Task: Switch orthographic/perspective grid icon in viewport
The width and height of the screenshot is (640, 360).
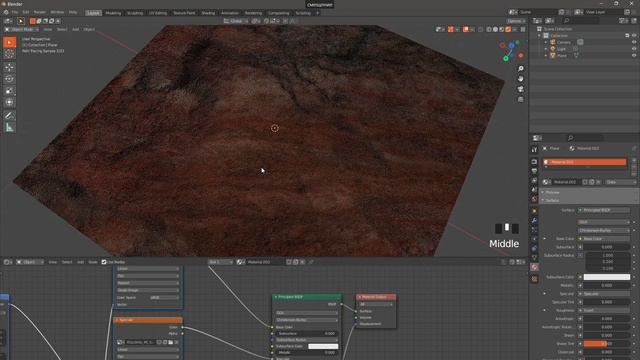Action: tap(520, 99)
